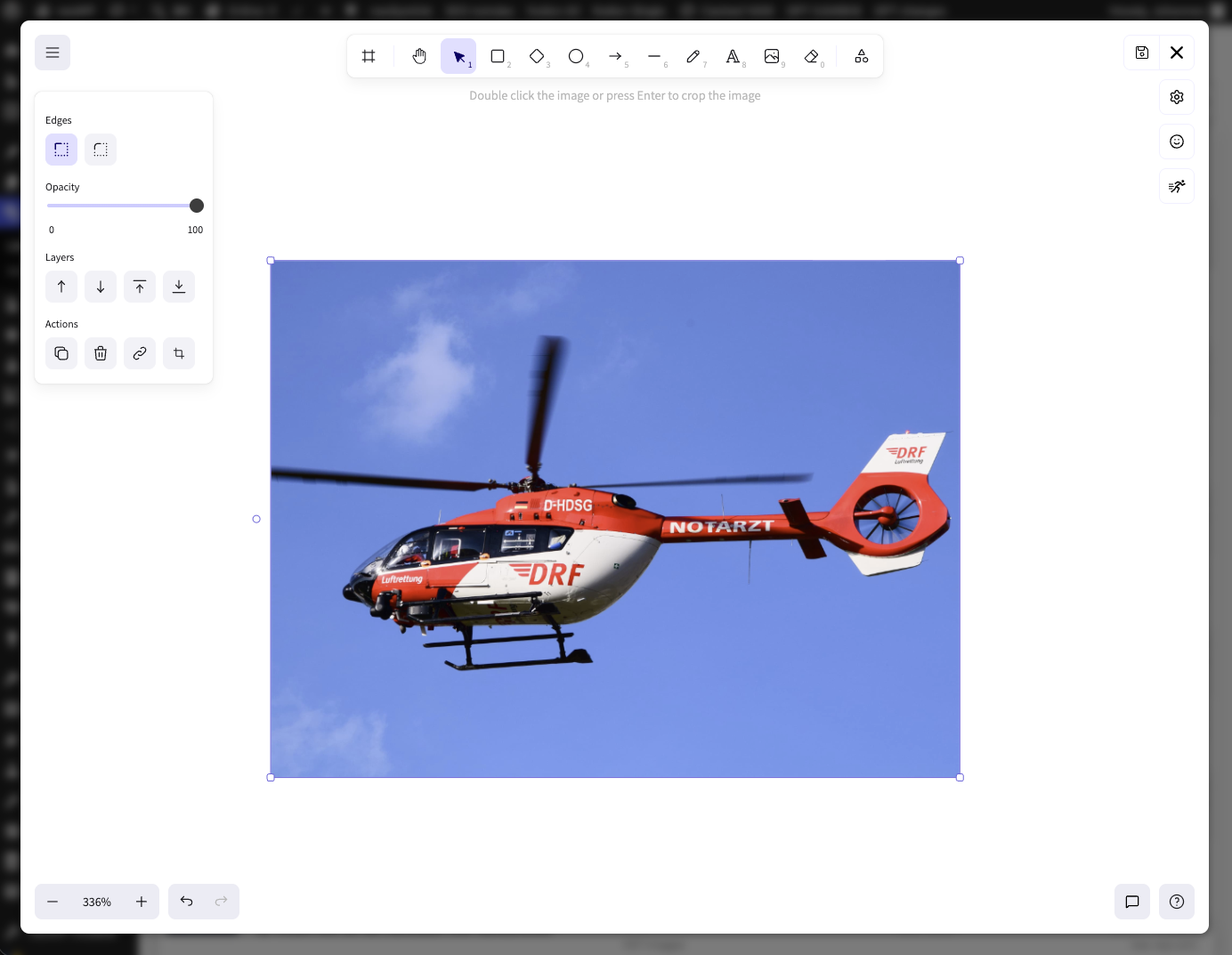
Task: Open settings via the gear icon
Action: pyautogui.click(x=1177, y=97)
